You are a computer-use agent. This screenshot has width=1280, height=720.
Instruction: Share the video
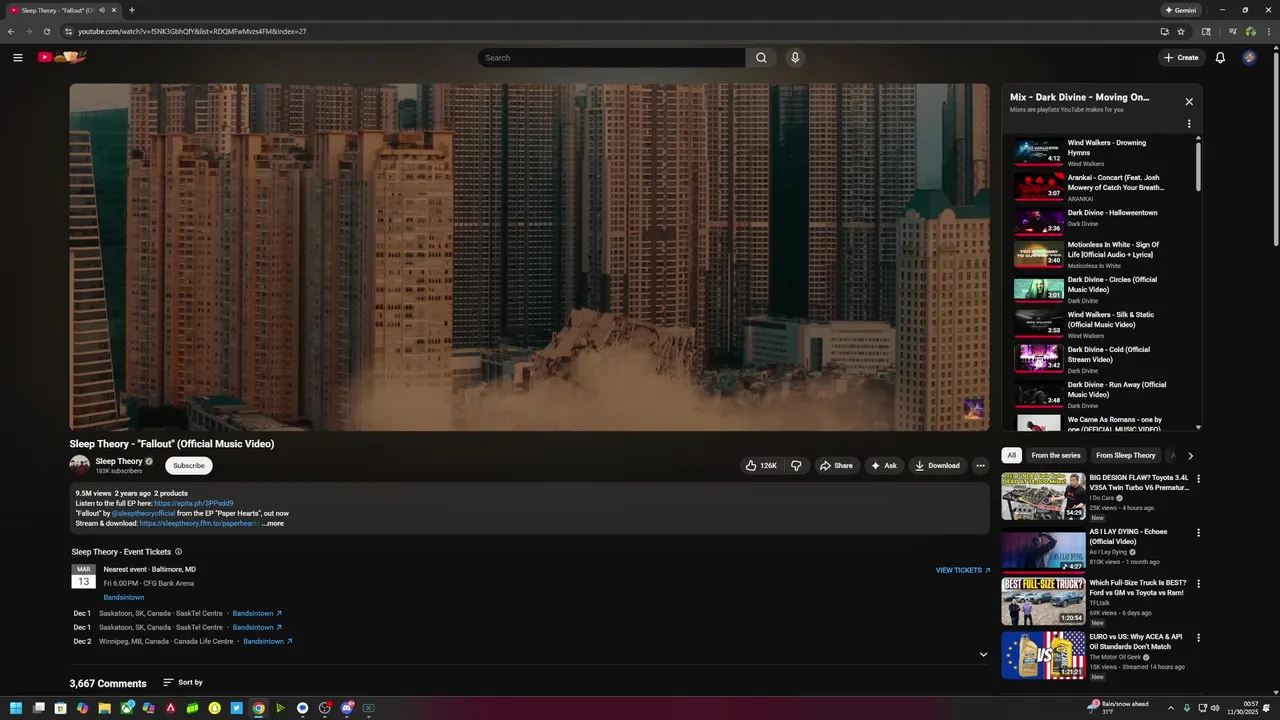[836, 465]
